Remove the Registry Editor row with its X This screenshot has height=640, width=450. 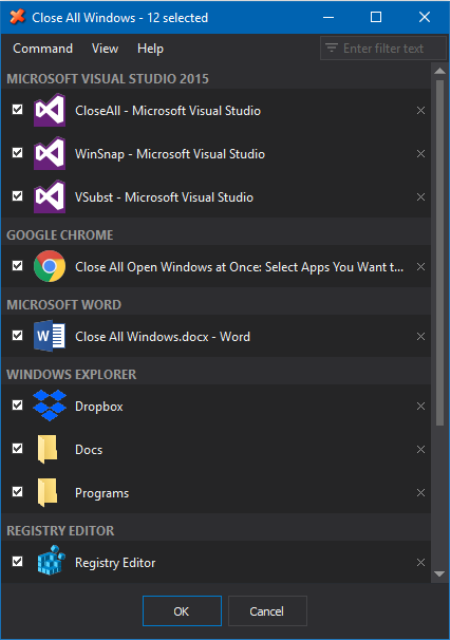pos(421,562)
